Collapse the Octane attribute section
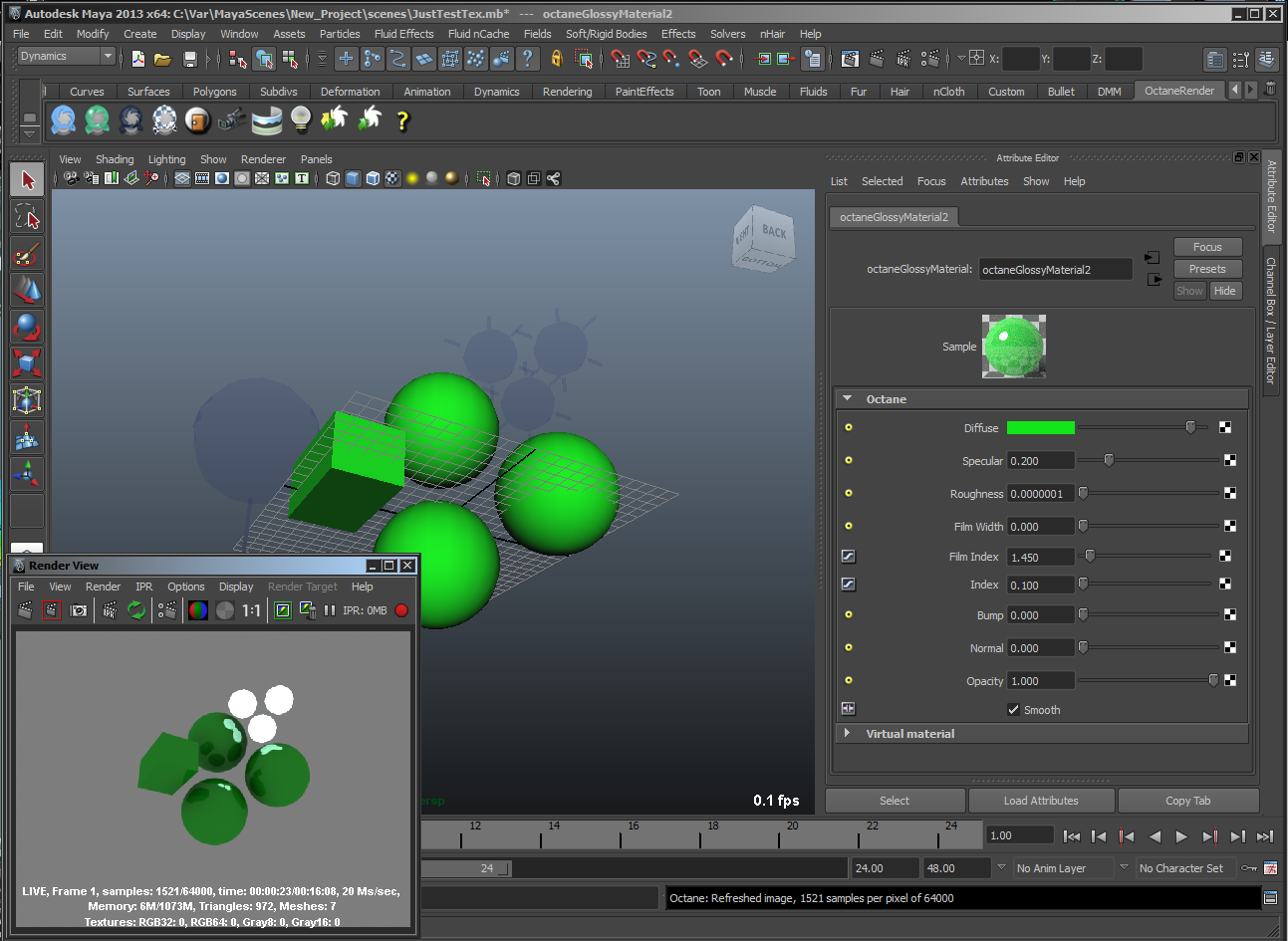The height and width of the screenshot is (941, 1288). pos(848,398)
